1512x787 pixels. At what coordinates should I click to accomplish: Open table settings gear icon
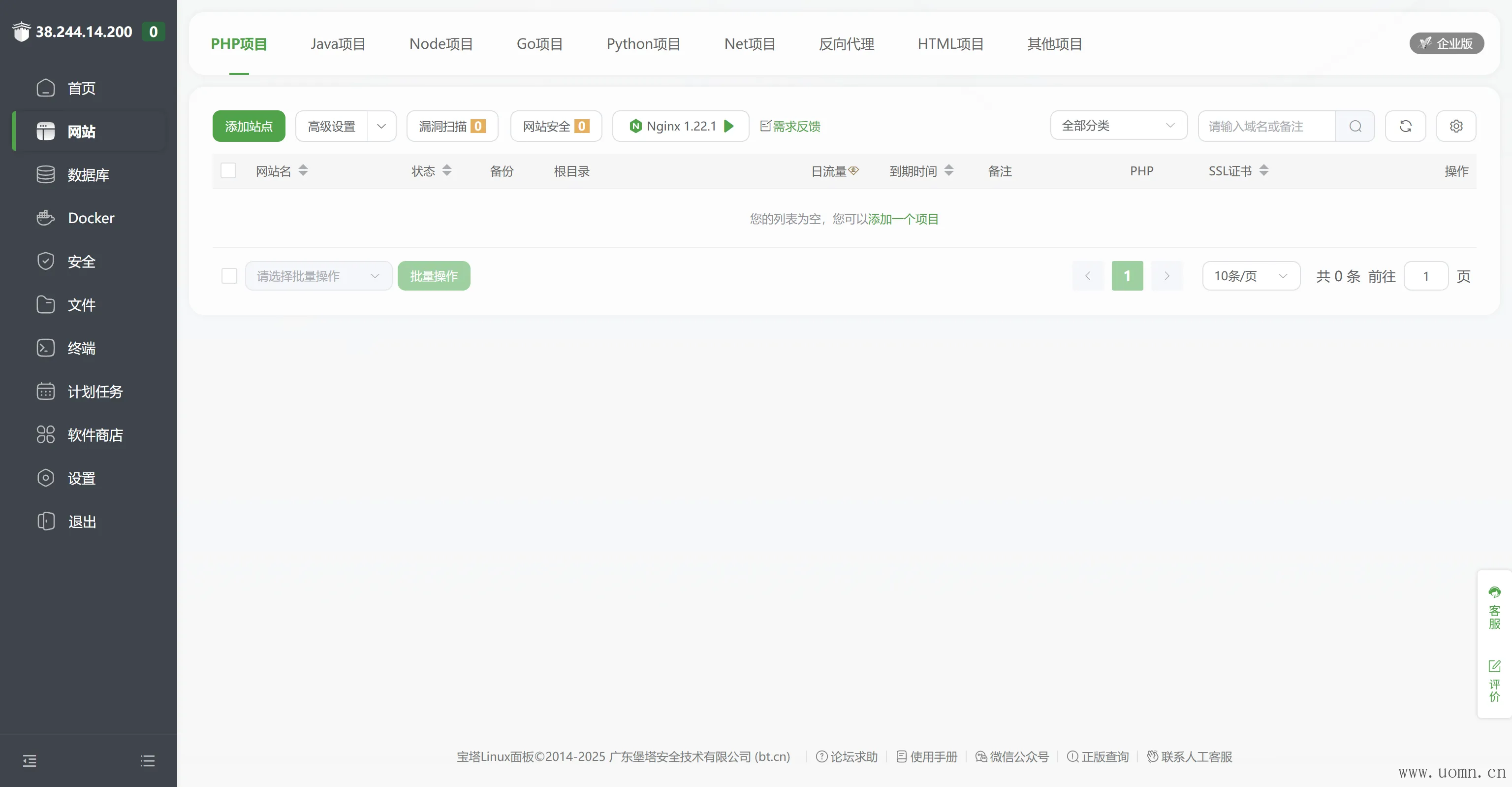[1456, 126]
